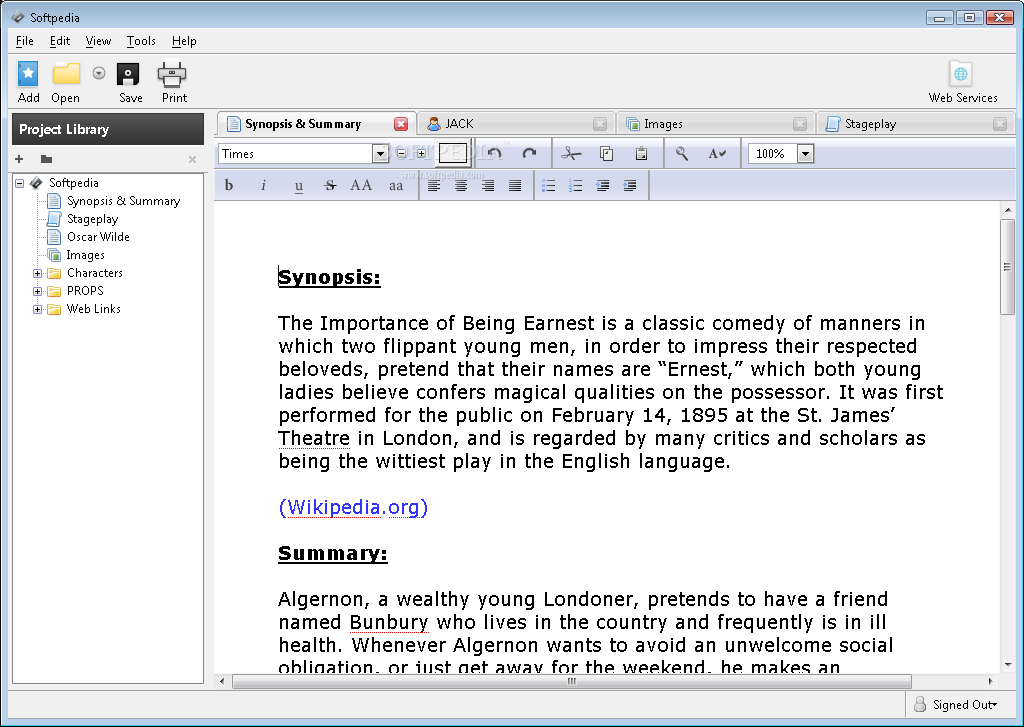1024x727 pixels.
Task: Open the Times font dropdown
Action: coord(380,153)
